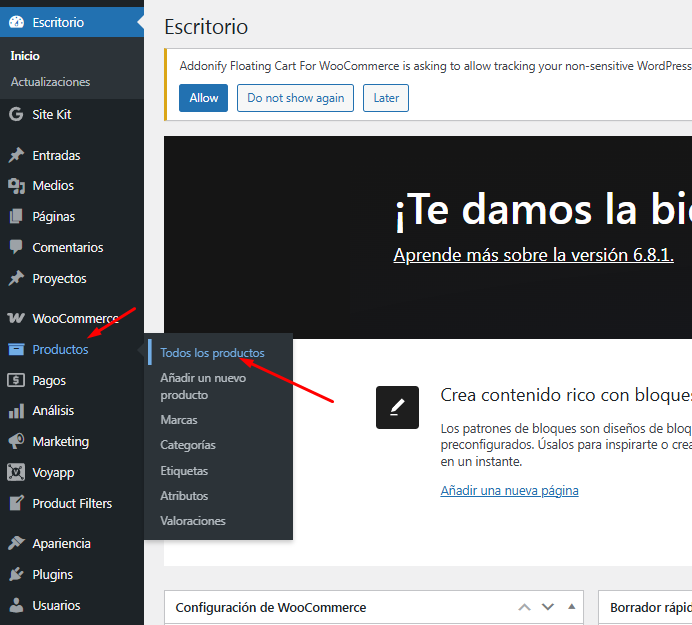Click the Site Kit Google icon
Image resolution: width=692 pixels, height=625 pixels.
pos(16,115)
